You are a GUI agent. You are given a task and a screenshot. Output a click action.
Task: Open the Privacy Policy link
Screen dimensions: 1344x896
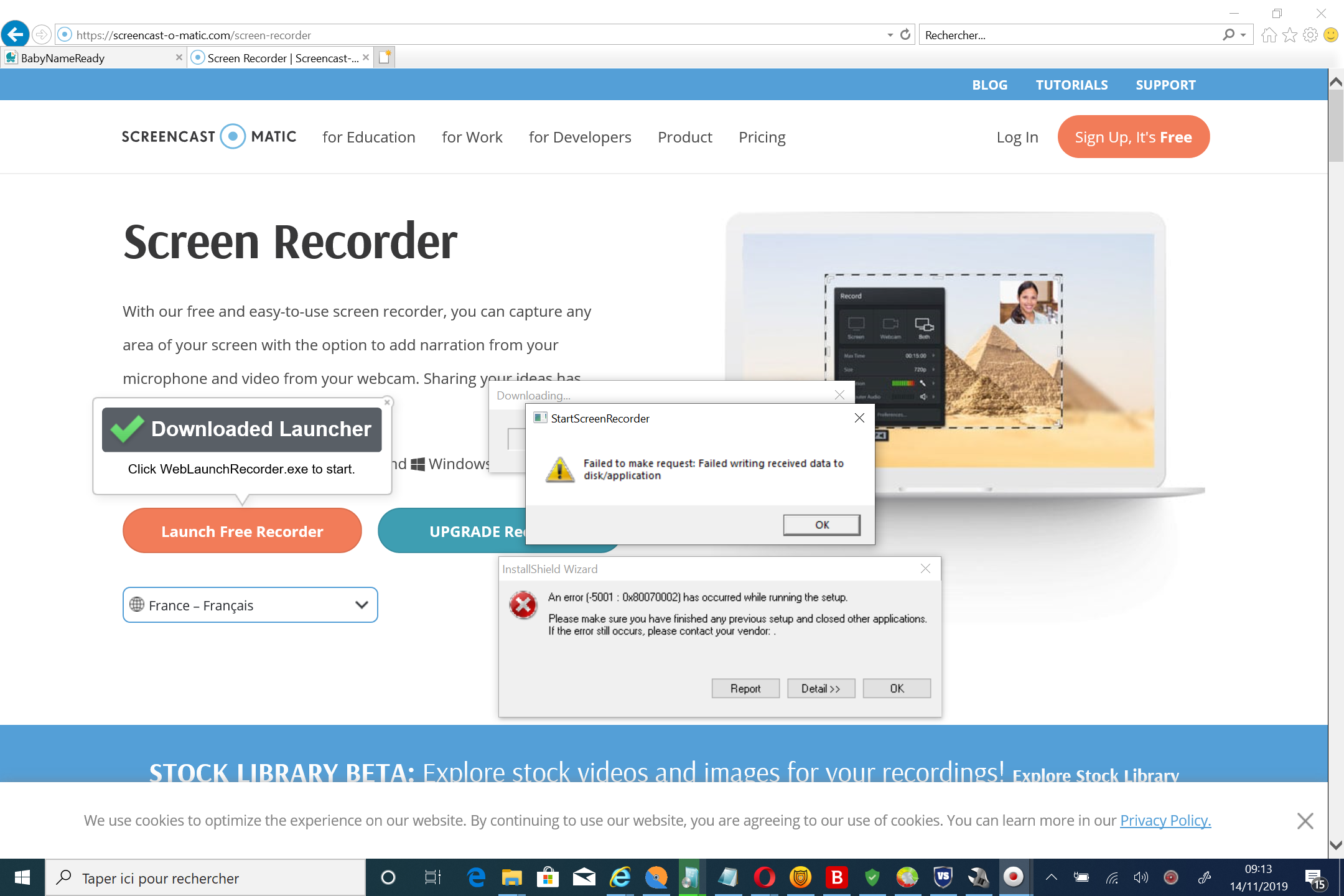coord(1165,821)
